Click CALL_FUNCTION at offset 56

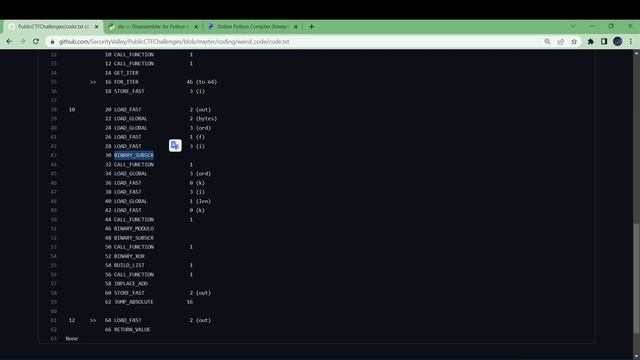pos(134,275)
